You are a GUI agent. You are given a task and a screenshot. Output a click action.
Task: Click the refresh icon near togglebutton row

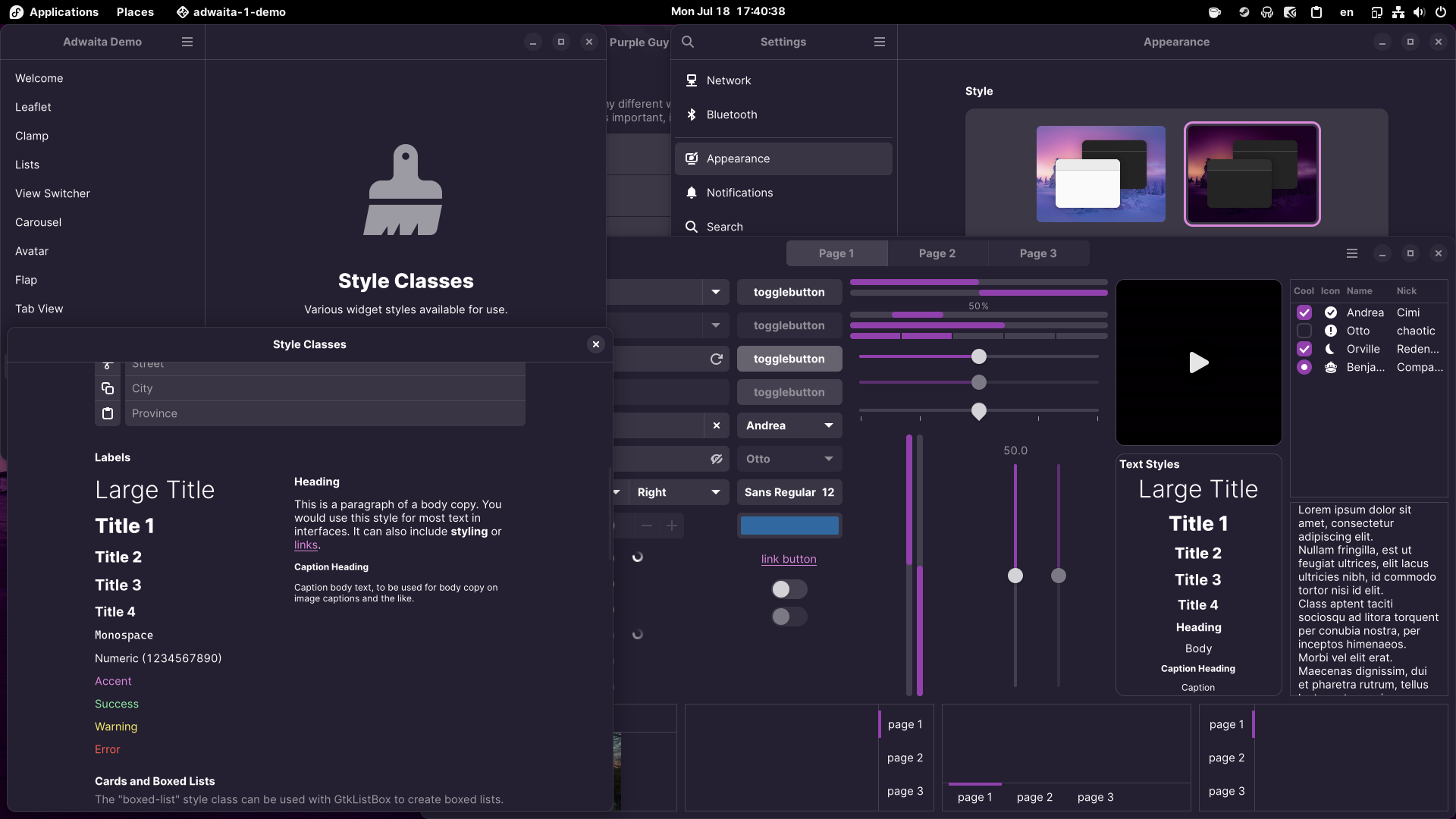(x=717, y=358)
